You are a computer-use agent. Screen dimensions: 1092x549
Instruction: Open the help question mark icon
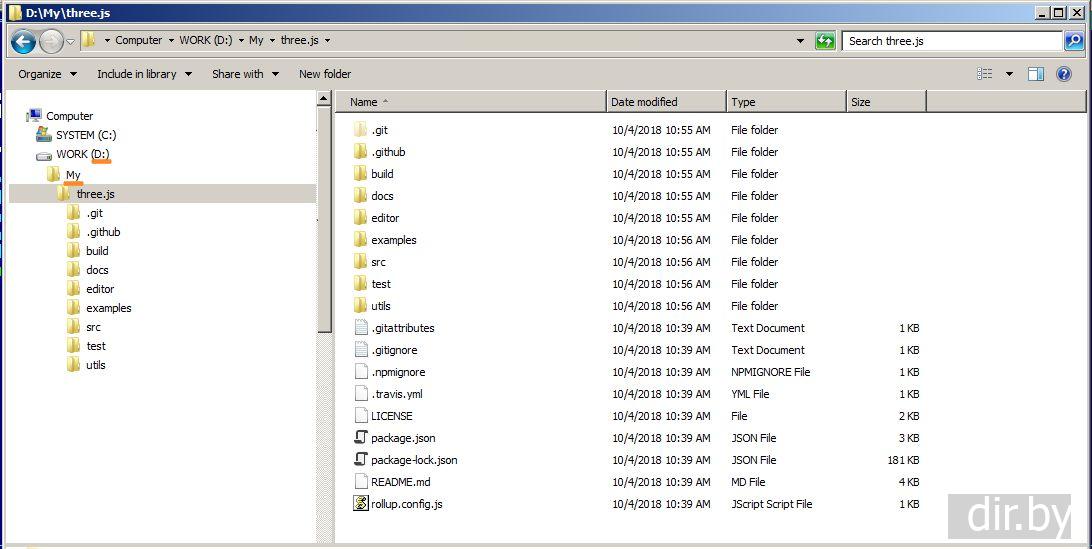(1064, 74)
